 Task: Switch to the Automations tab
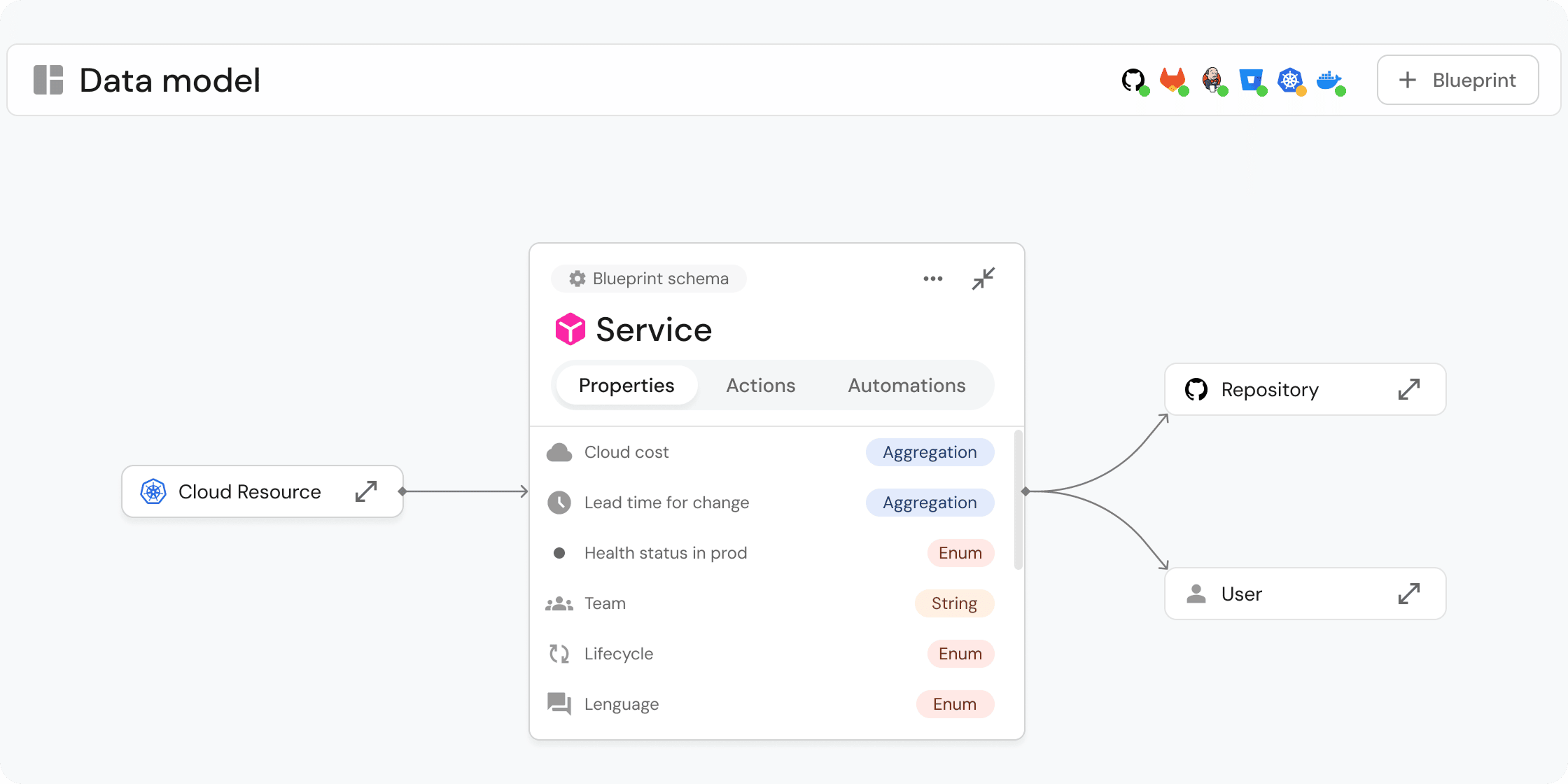[x=906, y=386]
